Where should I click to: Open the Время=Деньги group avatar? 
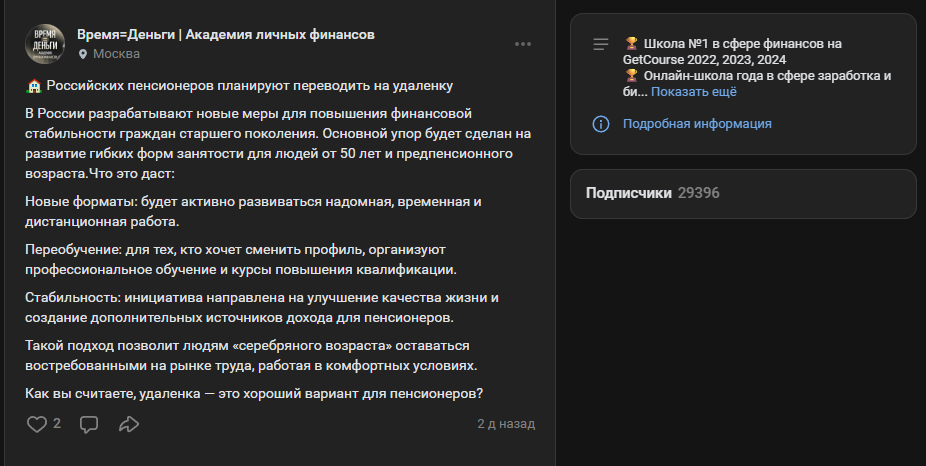click(x=45, y=44)
